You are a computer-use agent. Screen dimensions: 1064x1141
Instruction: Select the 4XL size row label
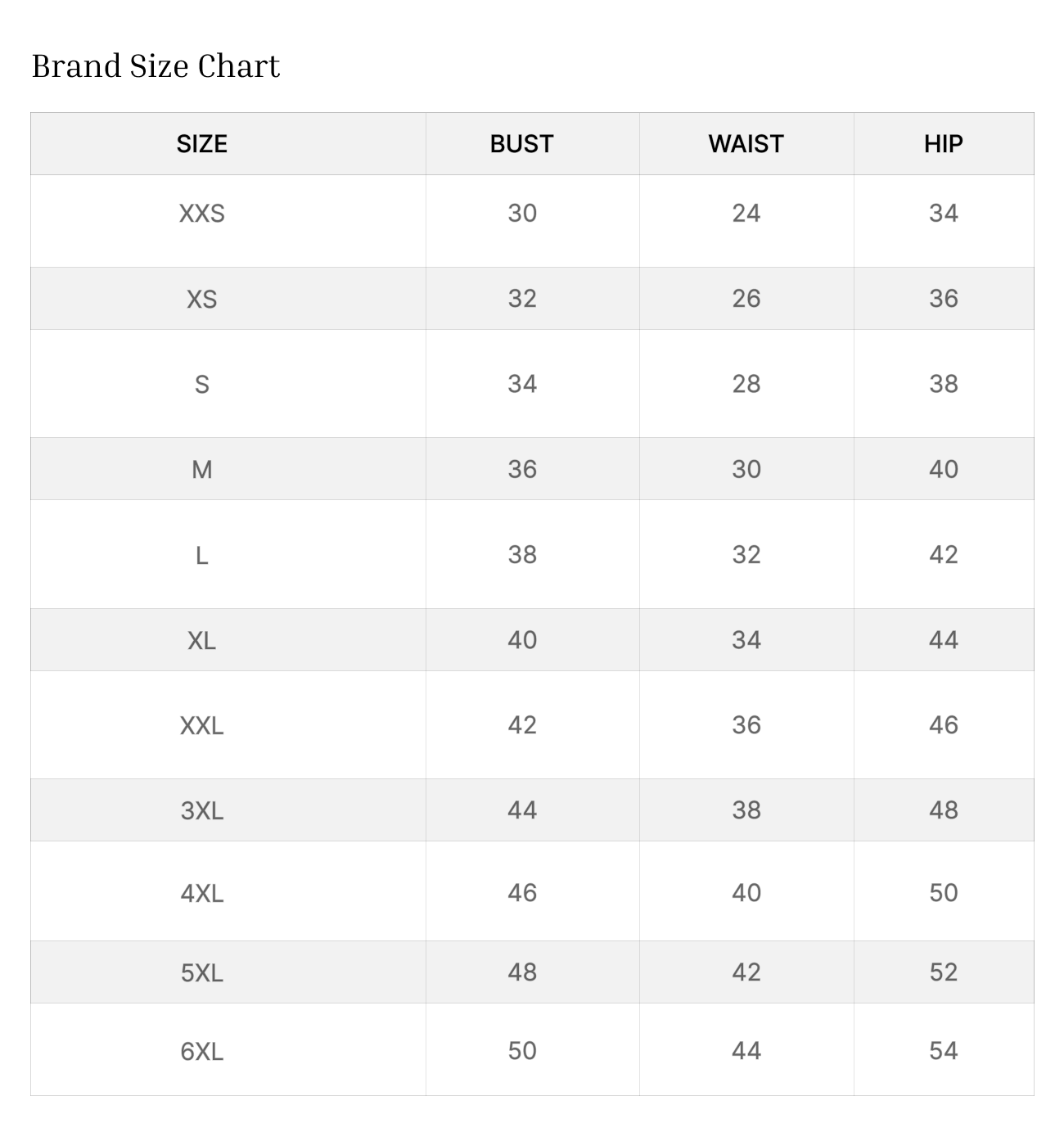[x=201, y=893]
